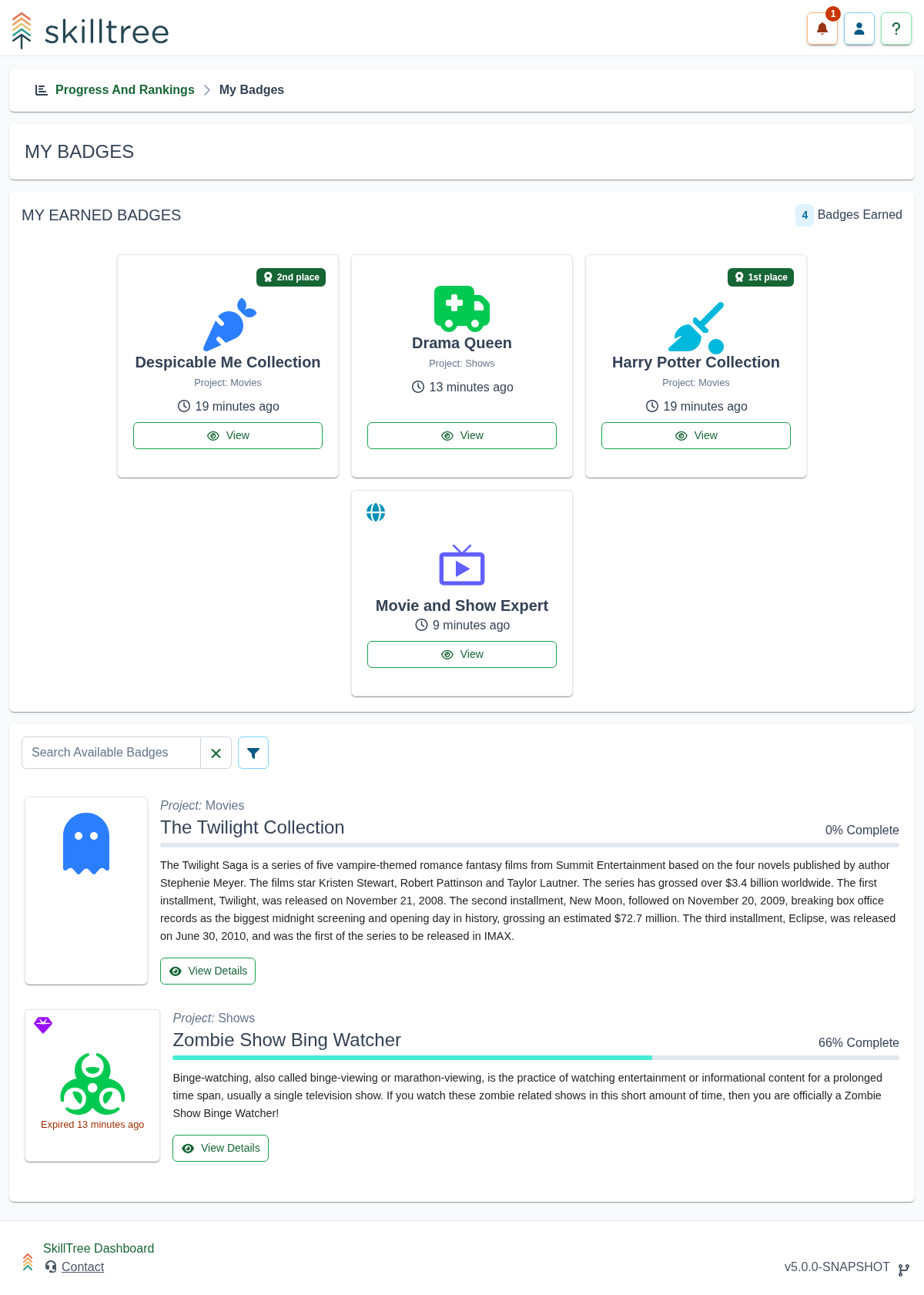Click the Progress And Rankings chart icon

[x=42, y=90]
